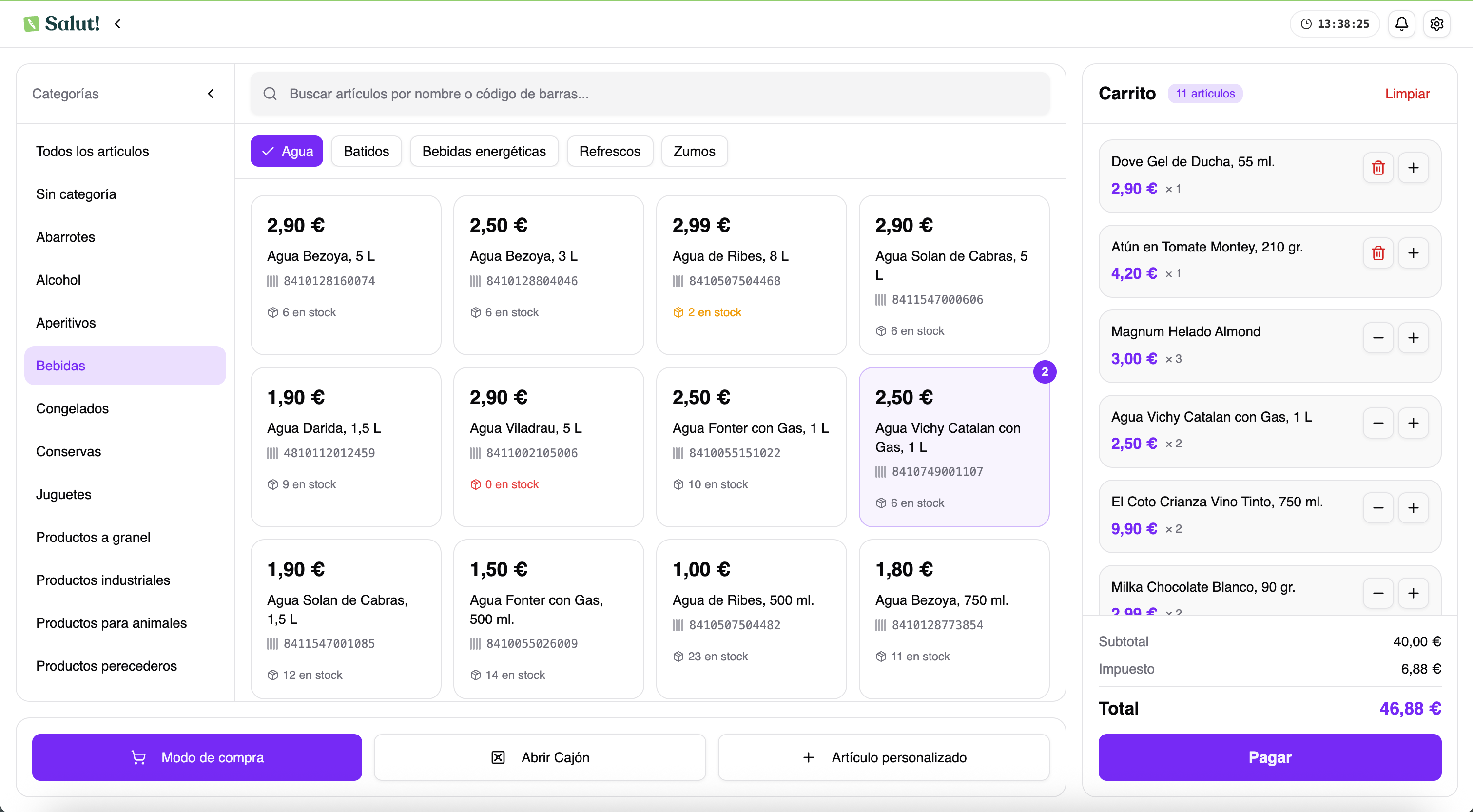Open Alcohol category
1473x812 pixels.
click(x=125, y=280)
